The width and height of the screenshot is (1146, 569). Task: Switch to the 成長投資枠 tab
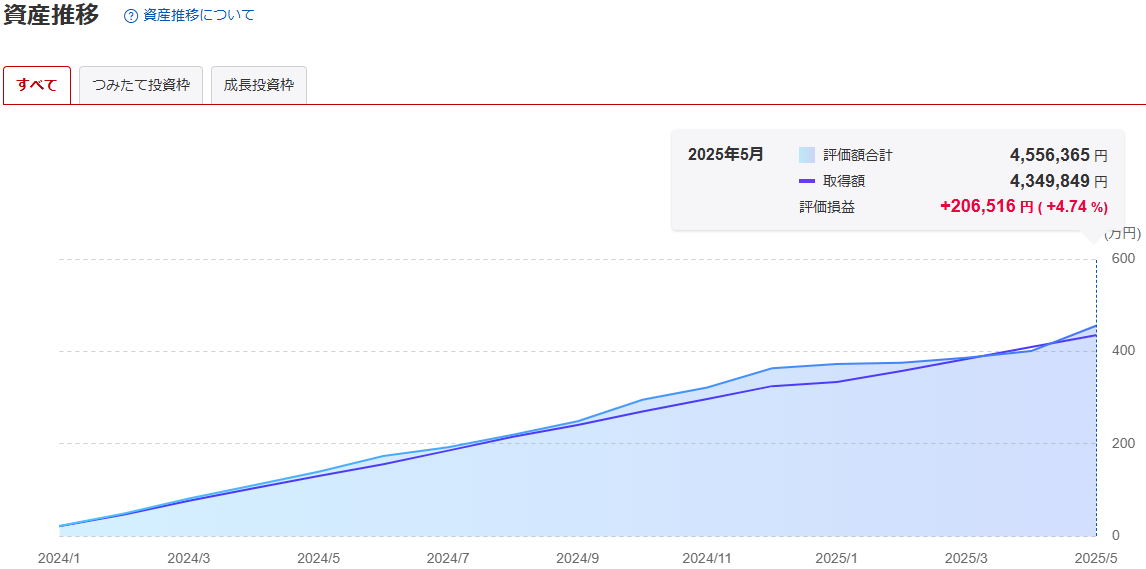(259, 85)
